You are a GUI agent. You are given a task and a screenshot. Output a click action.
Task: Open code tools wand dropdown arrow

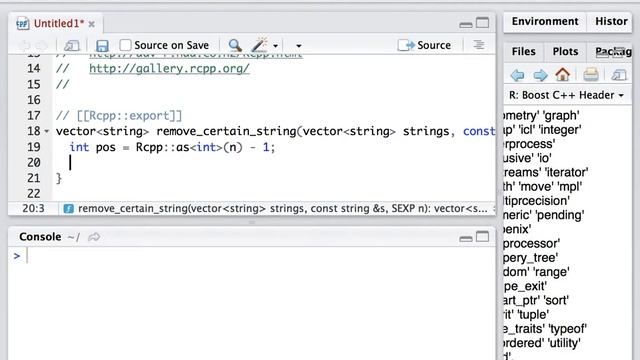[276, 46]
